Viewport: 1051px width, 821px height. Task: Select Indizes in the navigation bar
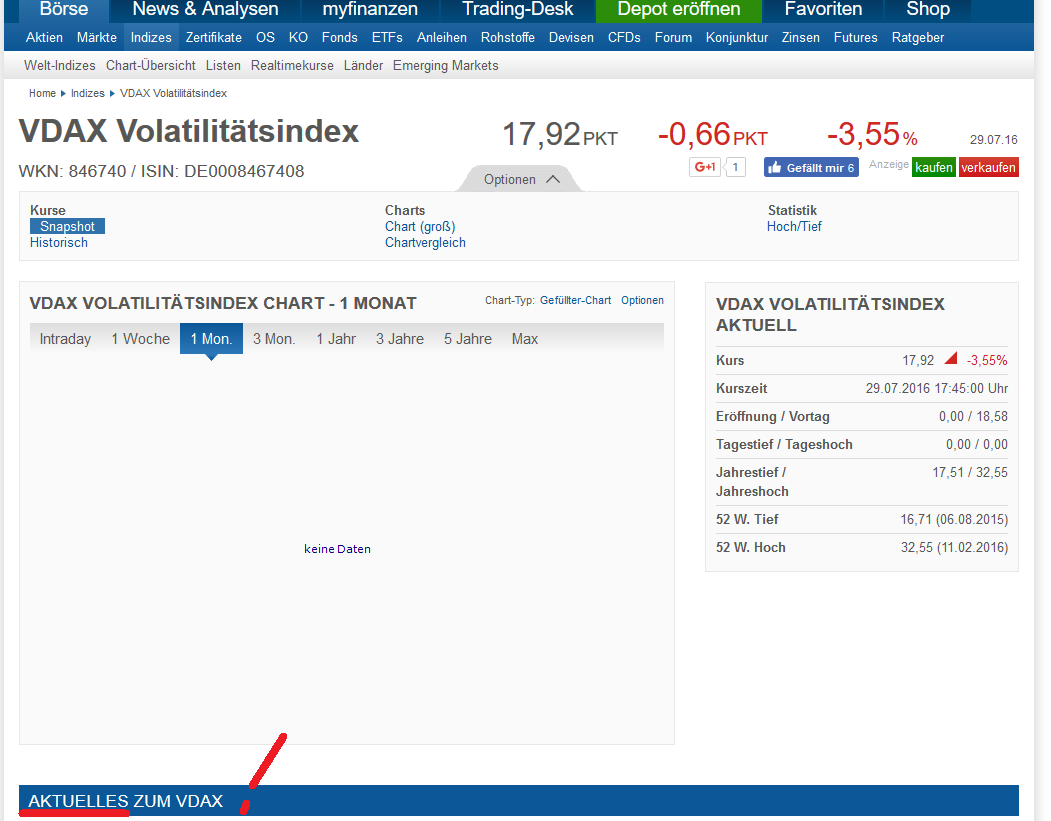pos(151,38)
